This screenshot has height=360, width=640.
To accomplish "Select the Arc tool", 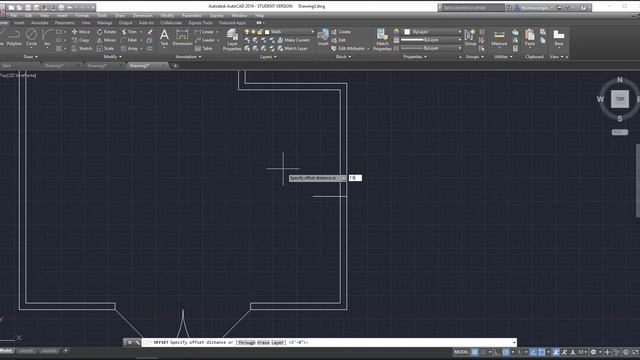I will 47,38.
